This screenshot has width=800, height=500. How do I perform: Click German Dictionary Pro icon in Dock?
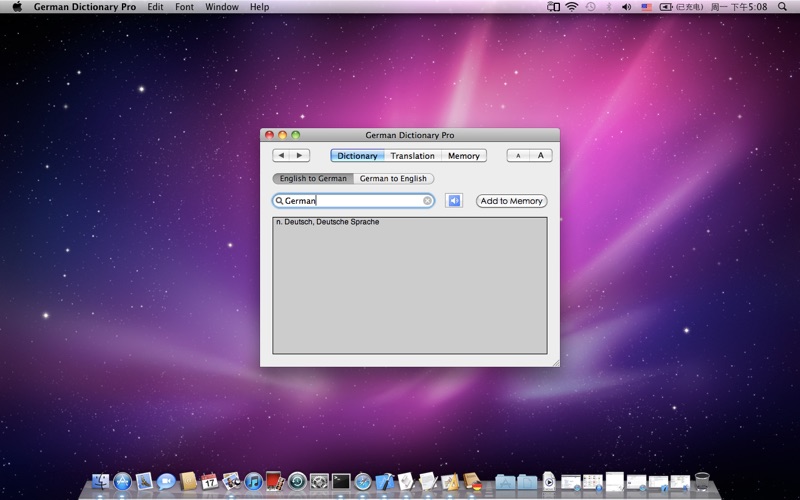click(x=472, y=481)
